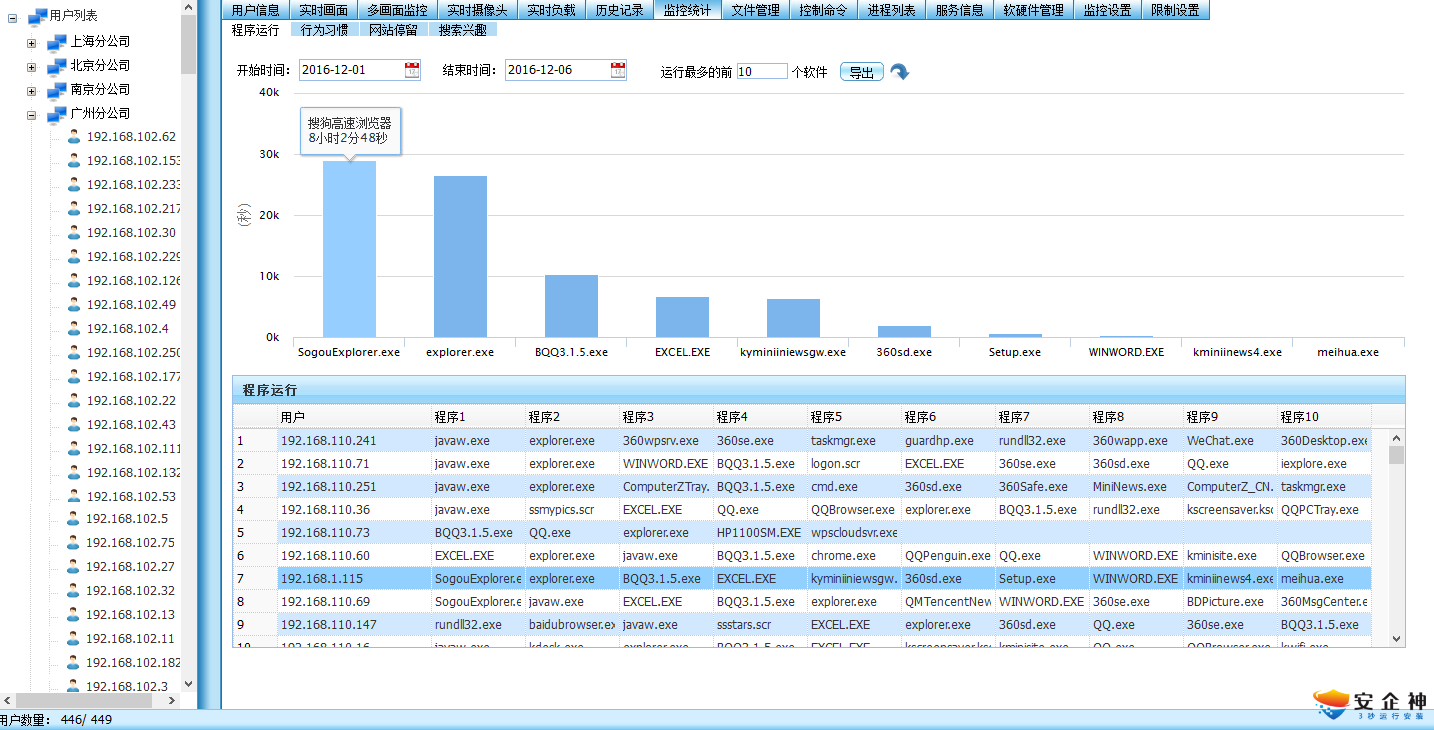This screenshot has height=730, width=1434.
Task: Click the refresh arrow icon beside 导出
Action: coord(900,72)
